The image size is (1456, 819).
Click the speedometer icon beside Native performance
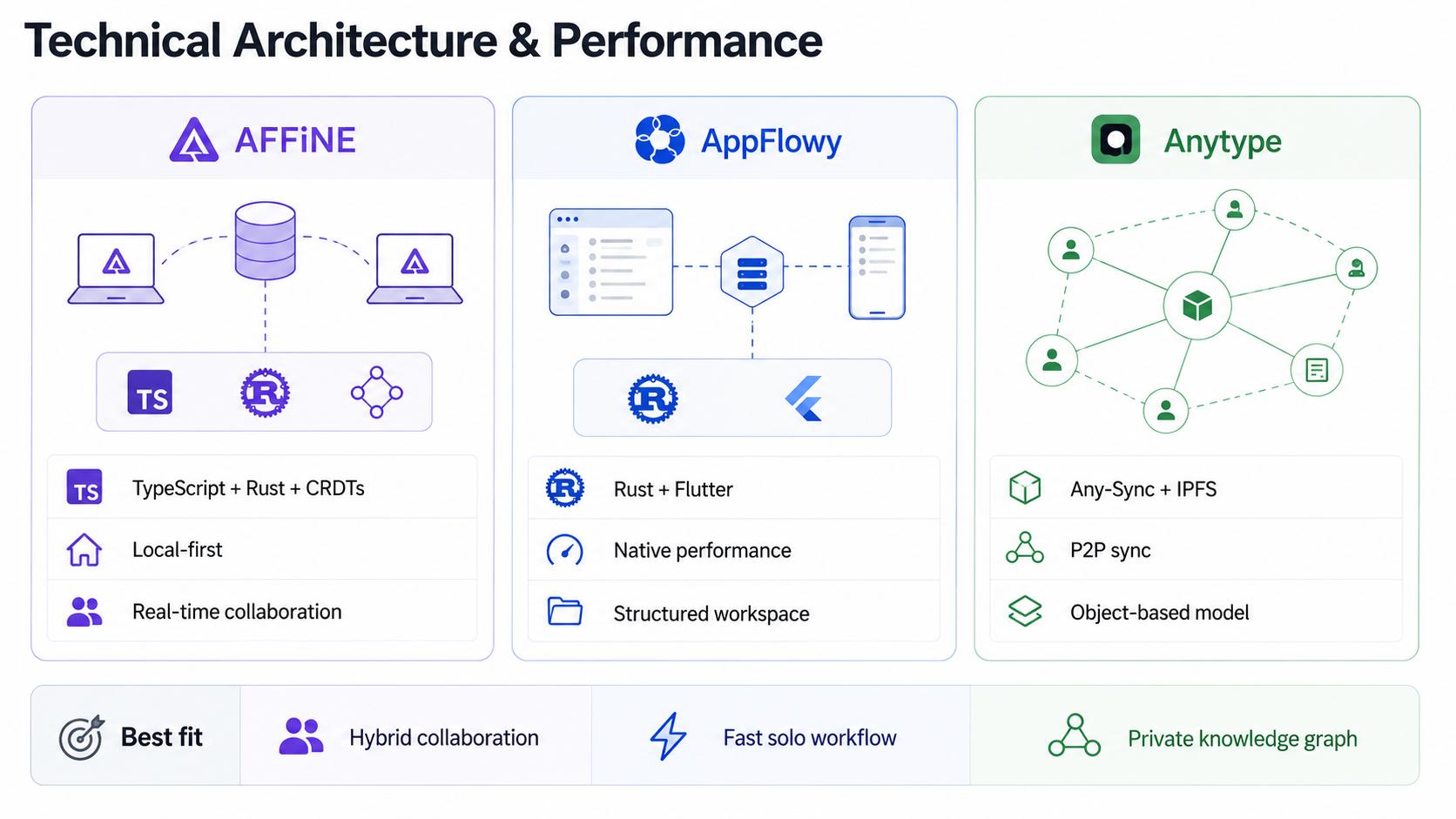click(x=565, y=550)
